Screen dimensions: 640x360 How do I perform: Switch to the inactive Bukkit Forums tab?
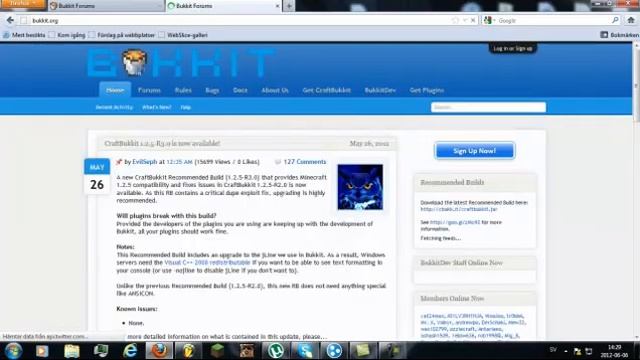105,6
